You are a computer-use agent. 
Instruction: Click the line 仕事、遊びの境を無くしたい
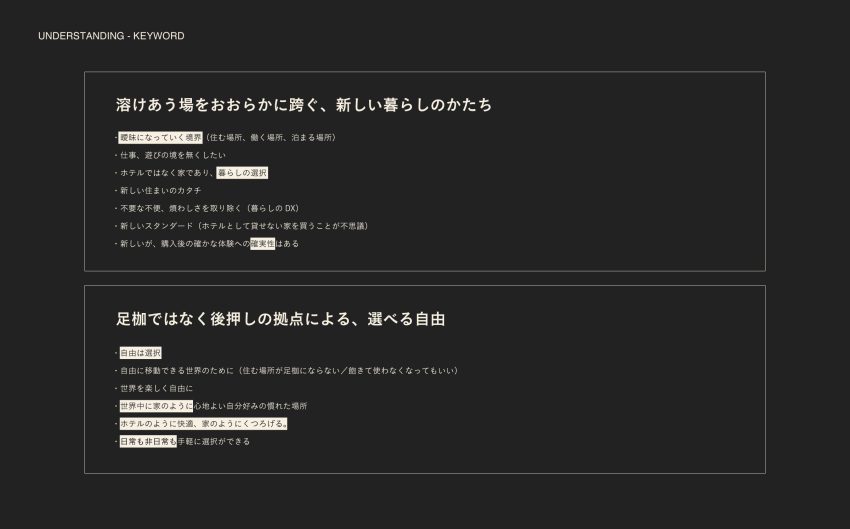tap(171, 155)
